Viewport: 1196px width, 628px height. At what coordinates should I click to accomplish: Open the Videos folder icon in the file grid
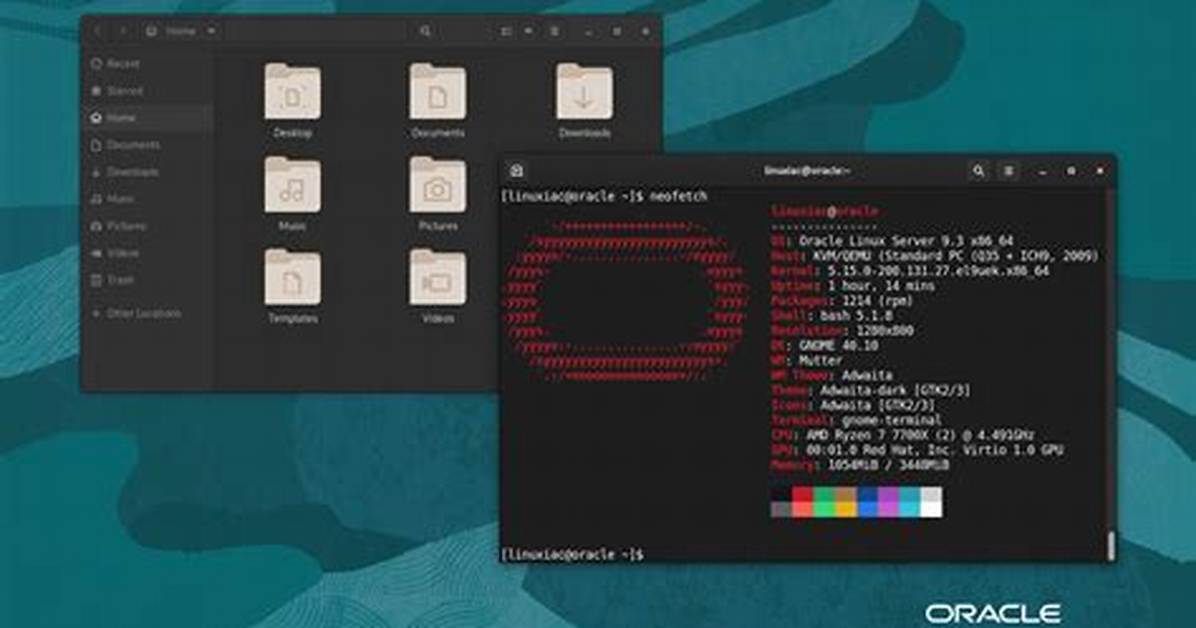point(437,278)
